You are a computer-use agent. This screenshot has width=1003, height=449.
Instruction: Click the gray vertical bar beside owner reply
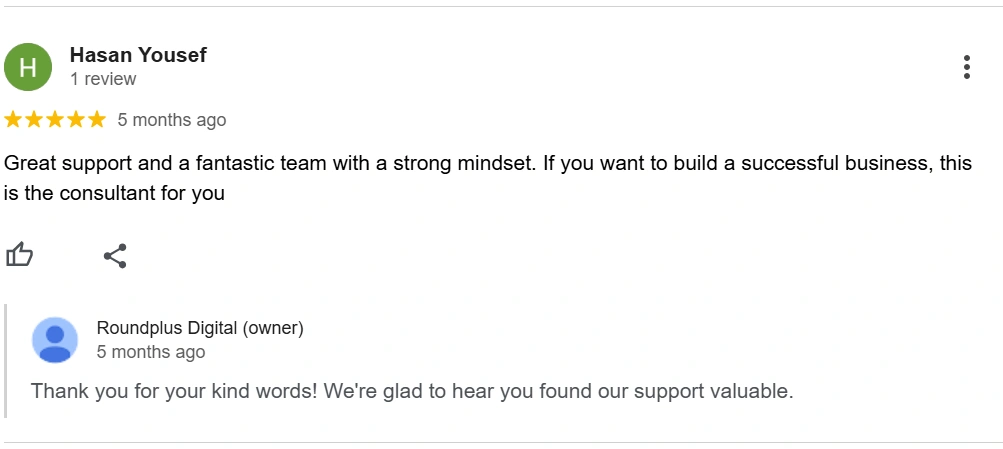[6, 361]
